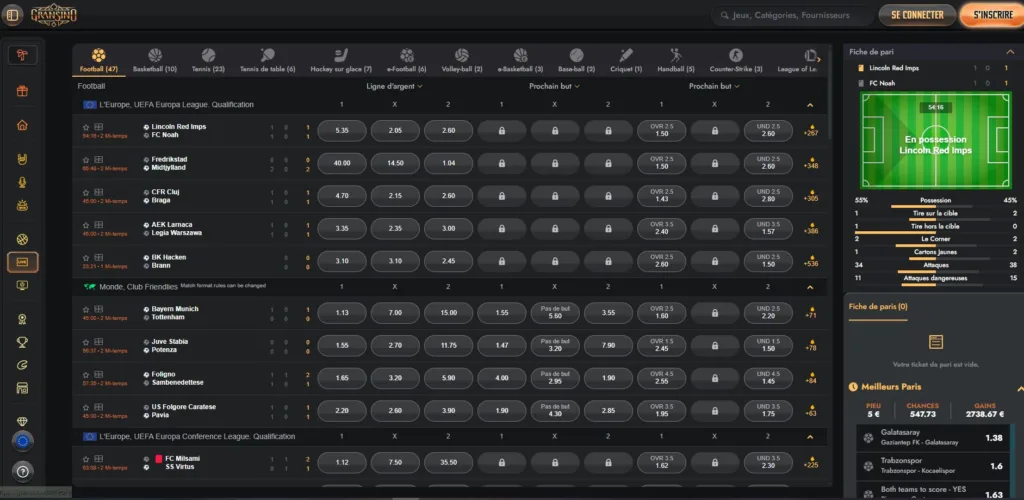Viewport: 1024px width, 500px height.
Task: Click the S'INSCRIRE sign-up button
Action: click(x=993, y=15)
